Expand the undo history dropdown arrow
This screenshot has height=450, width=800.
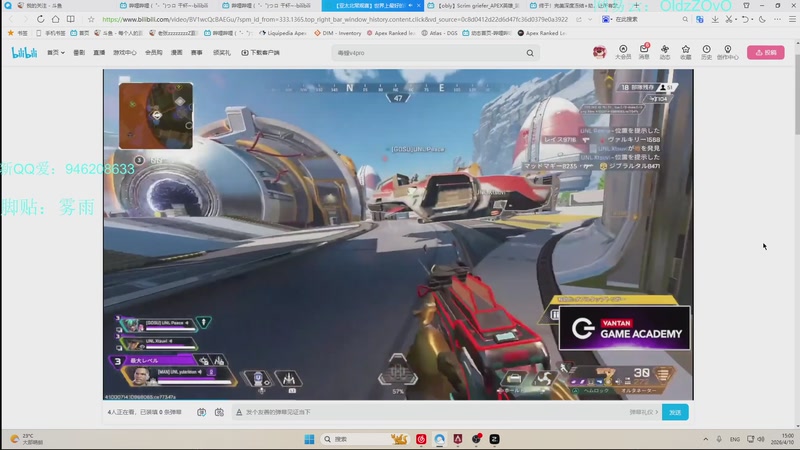pos(752,19)
